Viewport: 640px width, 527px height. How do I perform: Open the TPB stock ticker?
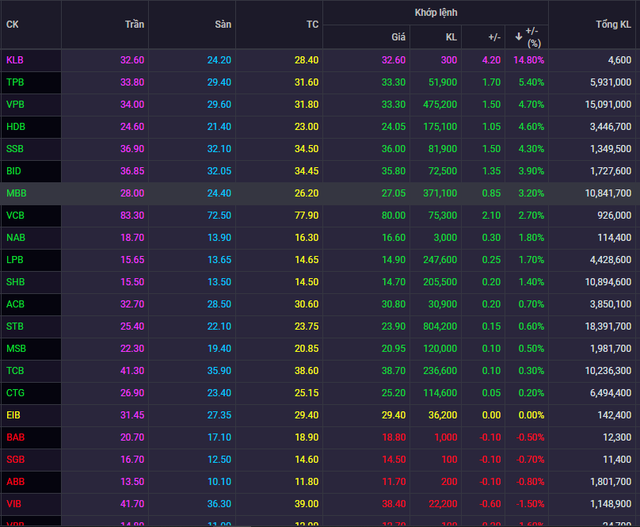(x=15, y=81)
